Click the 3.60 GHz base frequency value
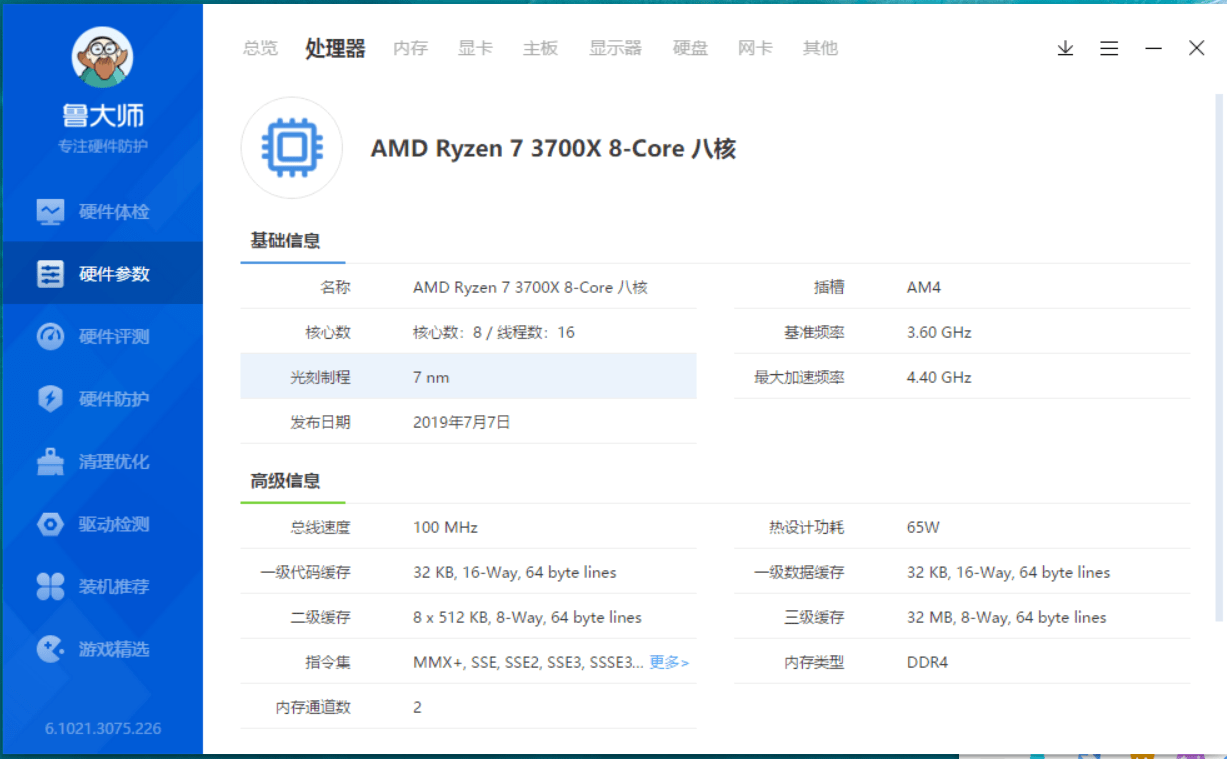 pos(939,332)
